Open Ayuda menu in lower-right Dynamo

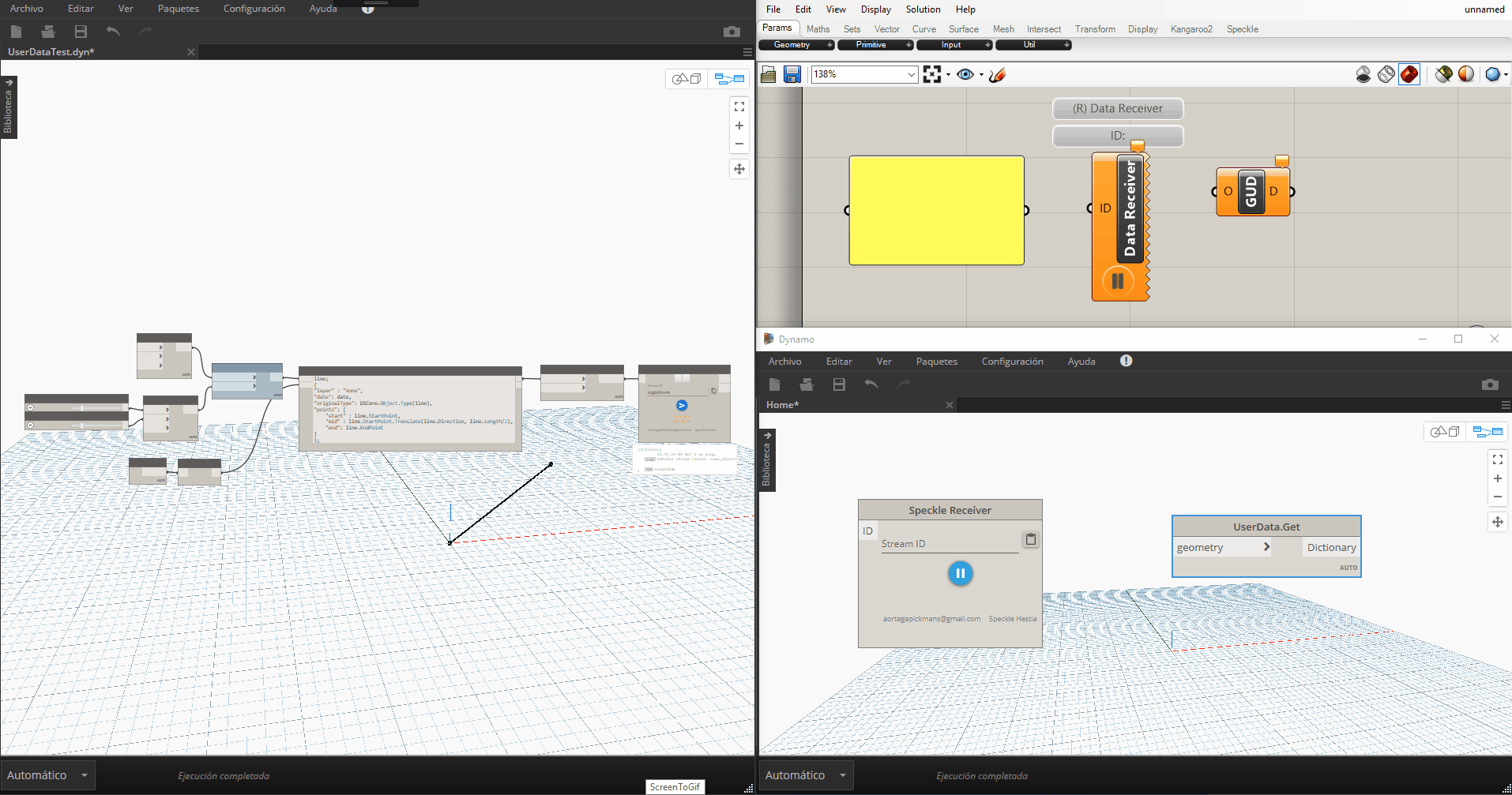(x=1081, y=362)
